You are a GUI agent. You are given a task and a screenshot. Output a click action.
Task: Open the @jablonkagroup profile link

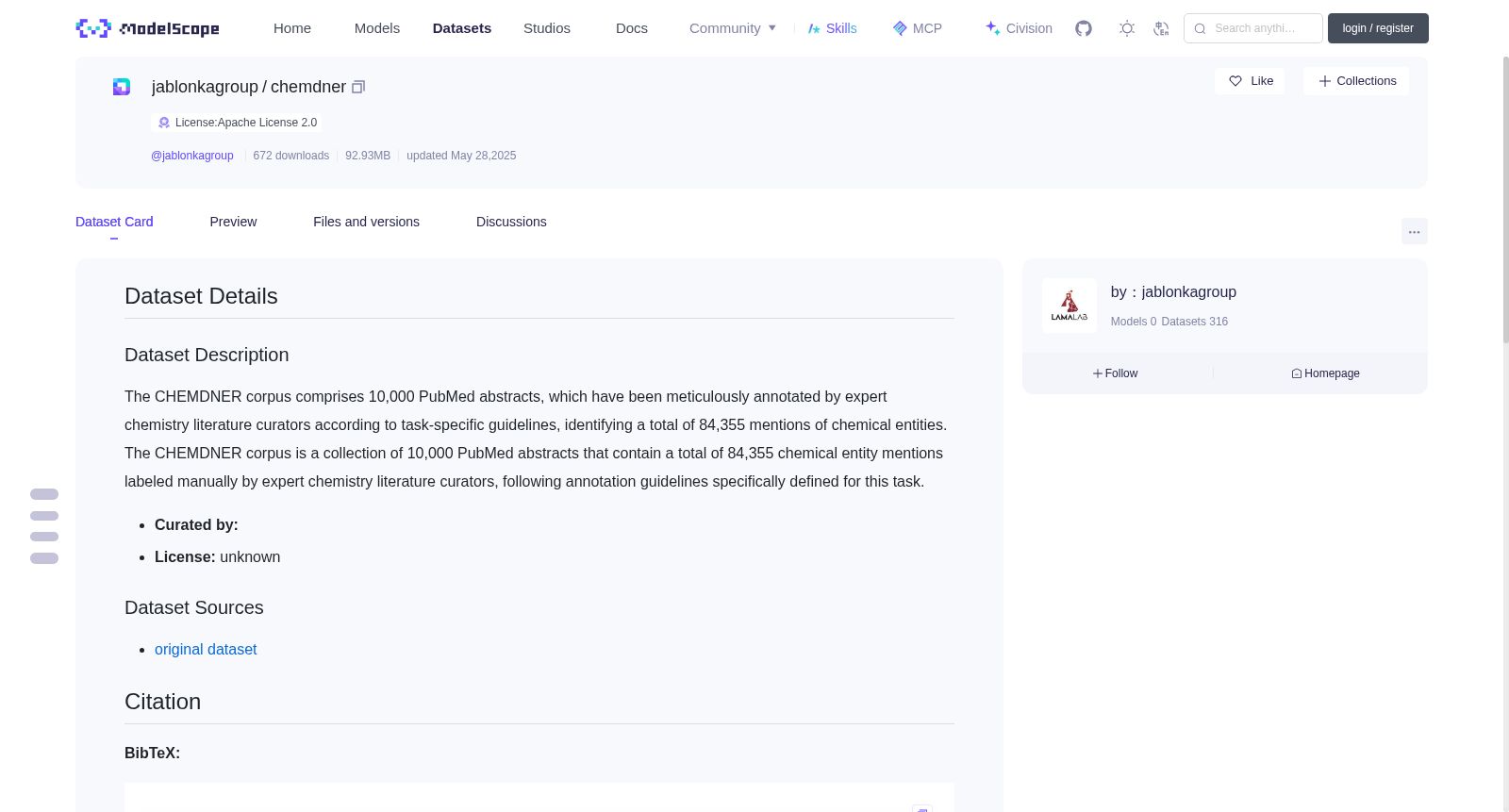coord(192,156)
